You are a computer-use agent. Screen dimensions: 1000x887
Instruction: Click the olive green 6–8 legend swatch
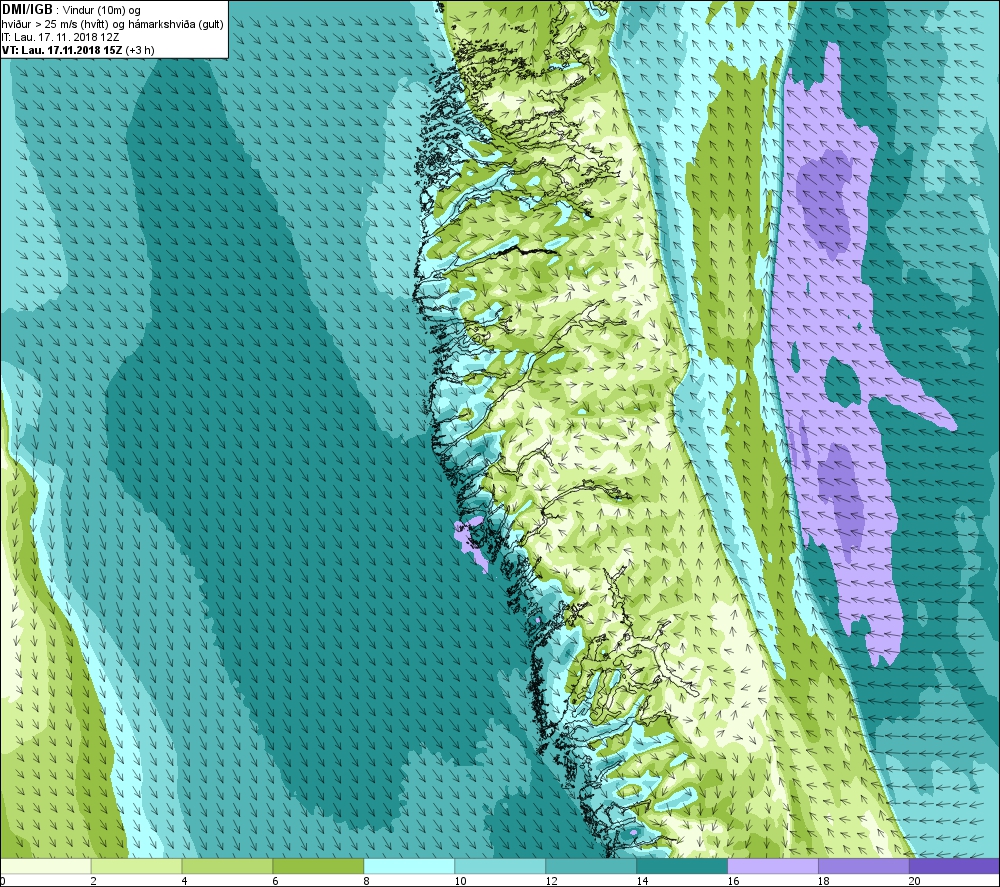318,866
